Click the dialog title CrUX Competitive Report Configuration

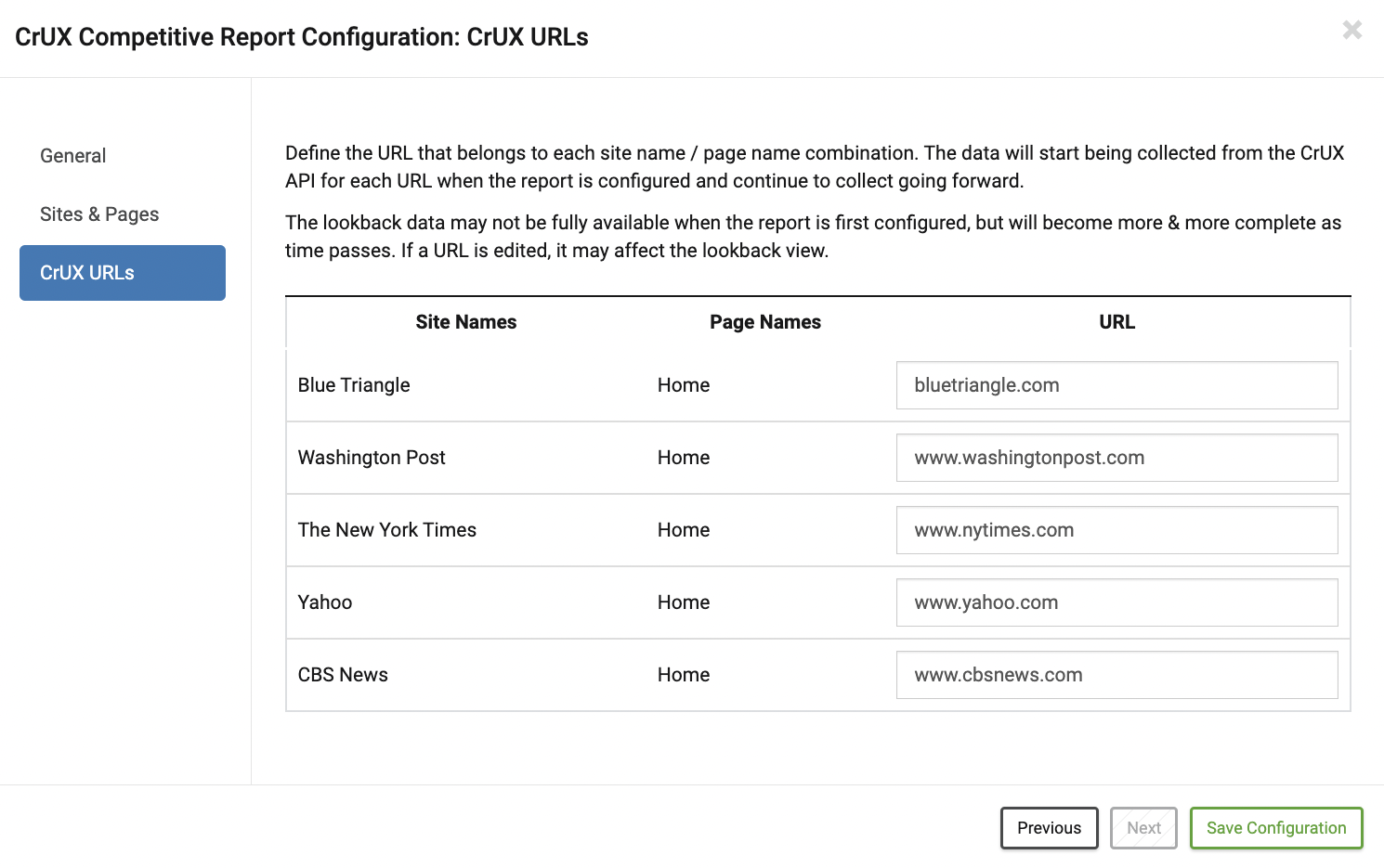[302, 37]
